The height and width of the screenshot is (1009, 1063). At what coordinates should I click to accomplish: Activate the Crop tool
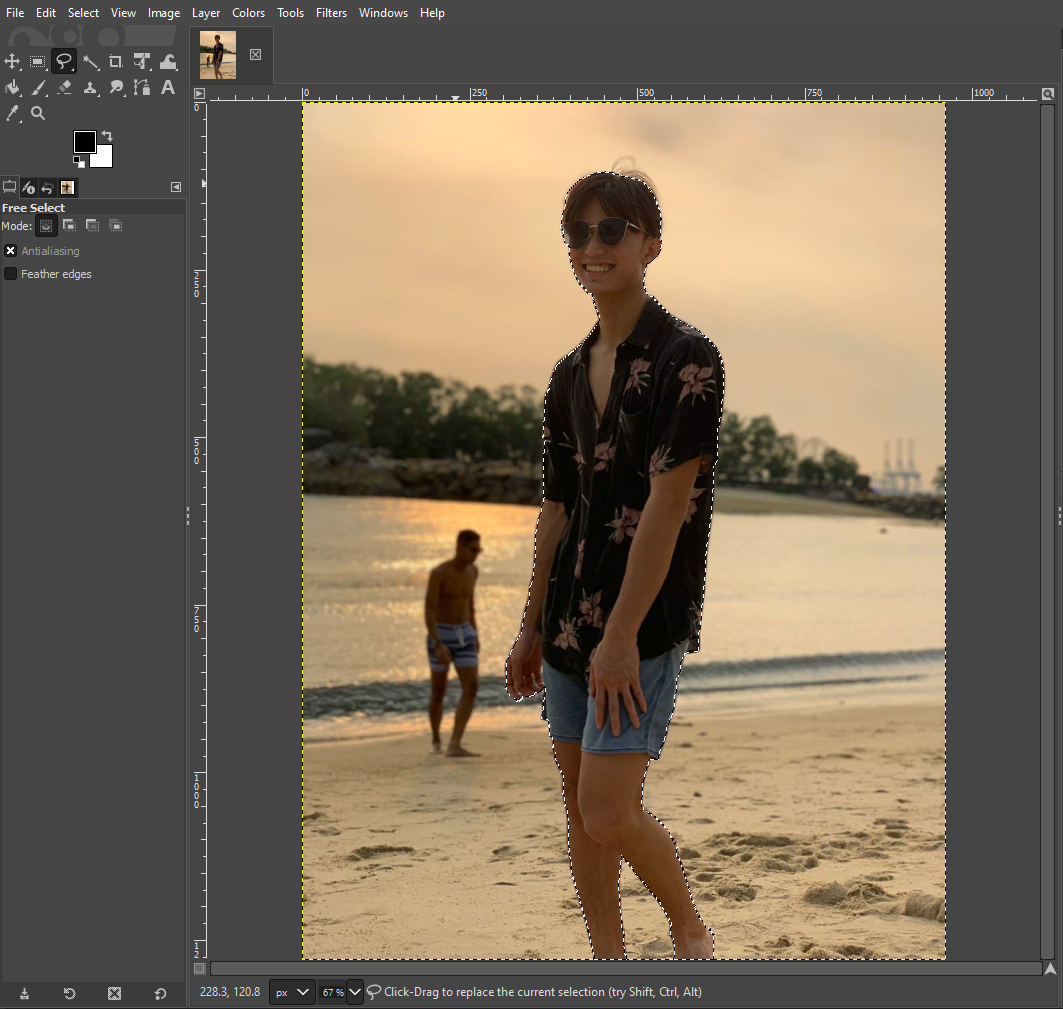tap(116, 62)
